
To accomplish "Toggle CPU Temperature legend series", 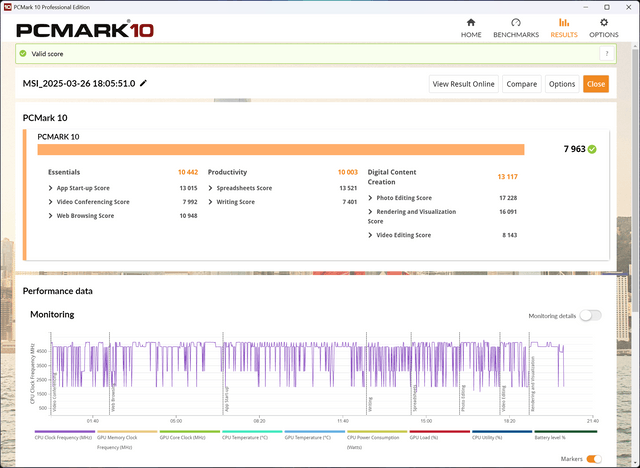I will click(x=252, y=435).
